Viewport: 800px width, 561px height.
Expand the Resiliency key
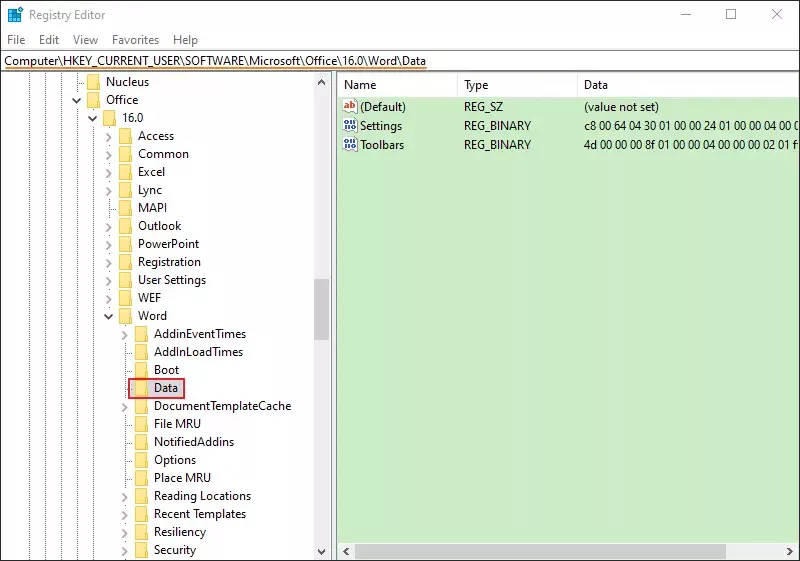(124, 532)
